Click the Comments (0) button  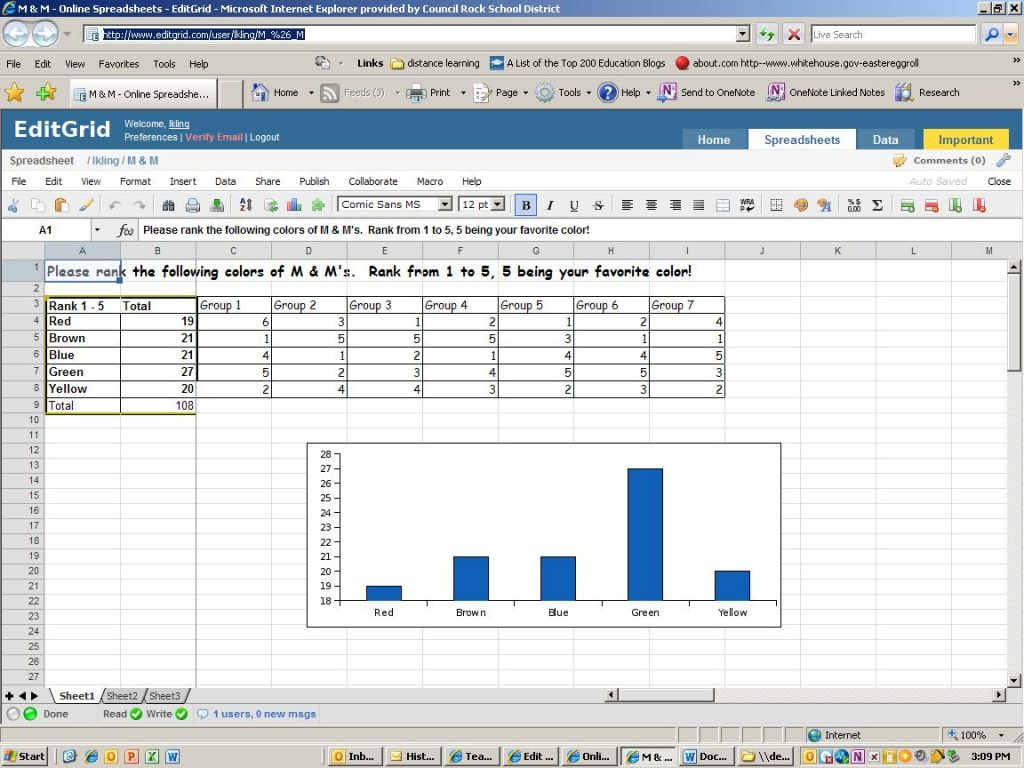point(947,160)
